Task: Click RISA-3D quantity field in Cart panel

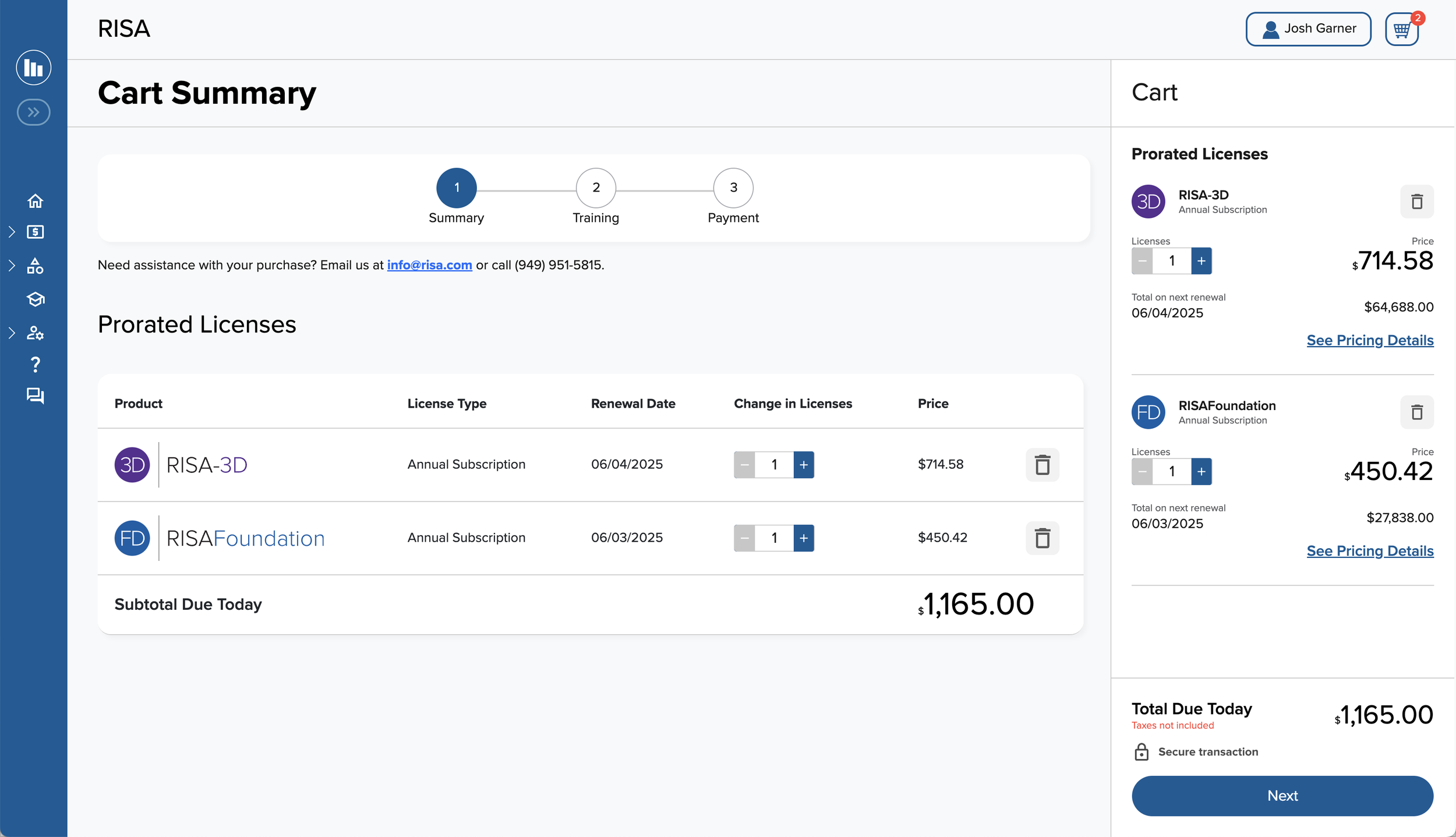Action: (1172, 261)
